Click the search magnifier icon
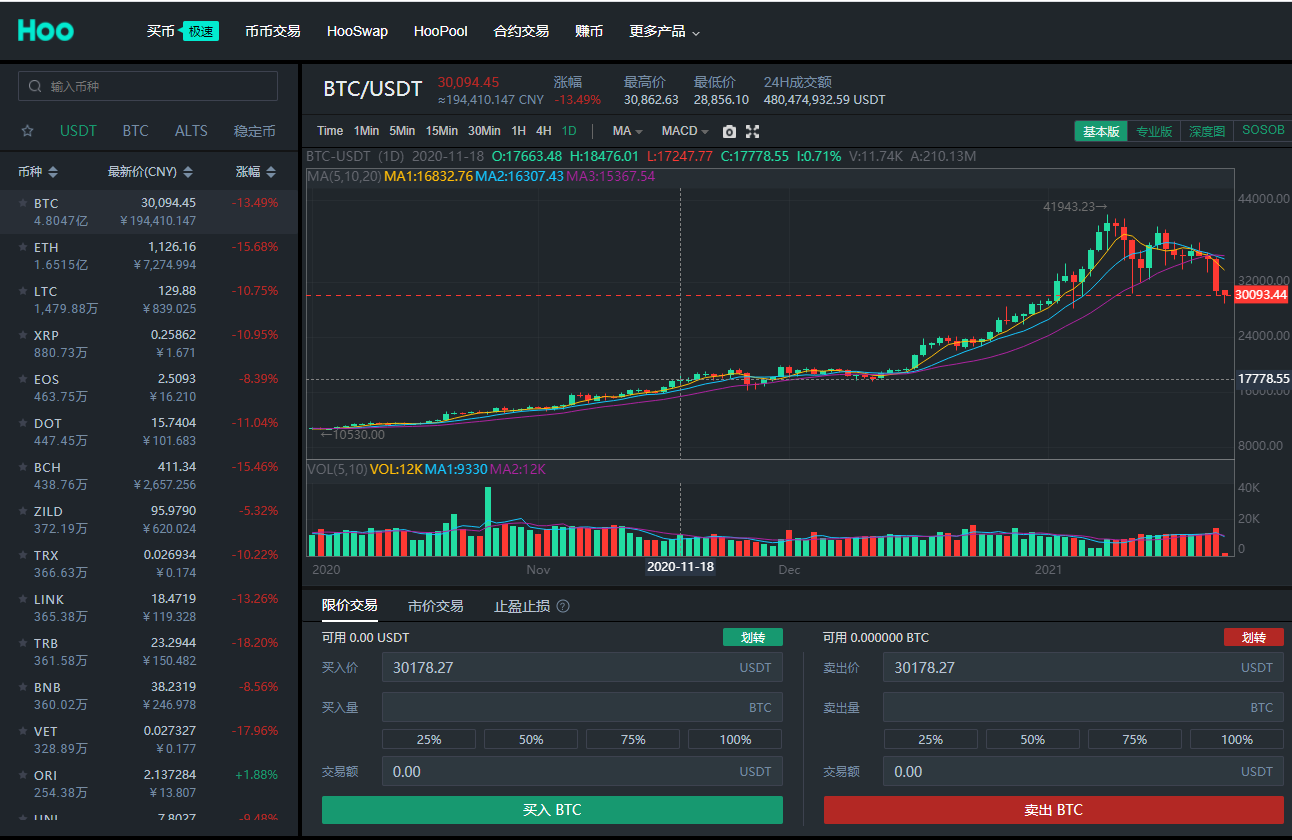 coord(36,87)
